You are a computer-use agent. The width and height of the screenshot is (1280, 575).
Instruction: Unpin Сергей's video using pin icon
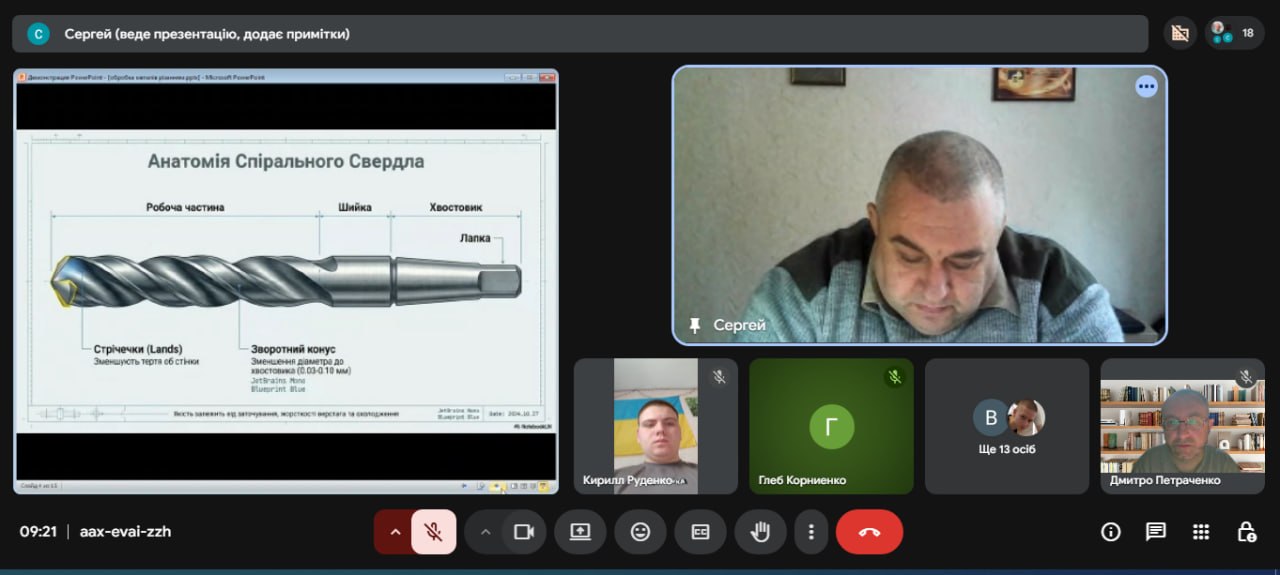694,325
